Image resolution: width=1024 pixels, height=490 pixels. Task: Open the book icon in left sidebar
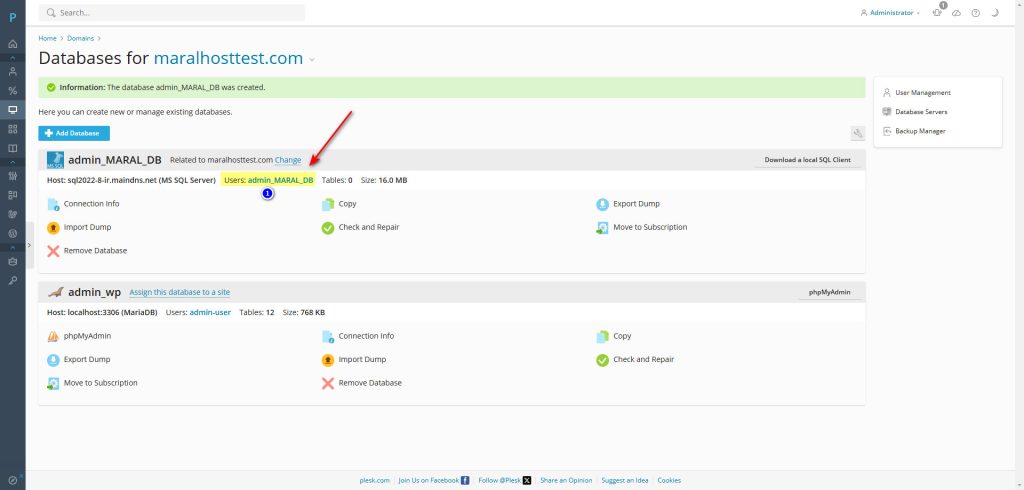[x=12, y=148]
